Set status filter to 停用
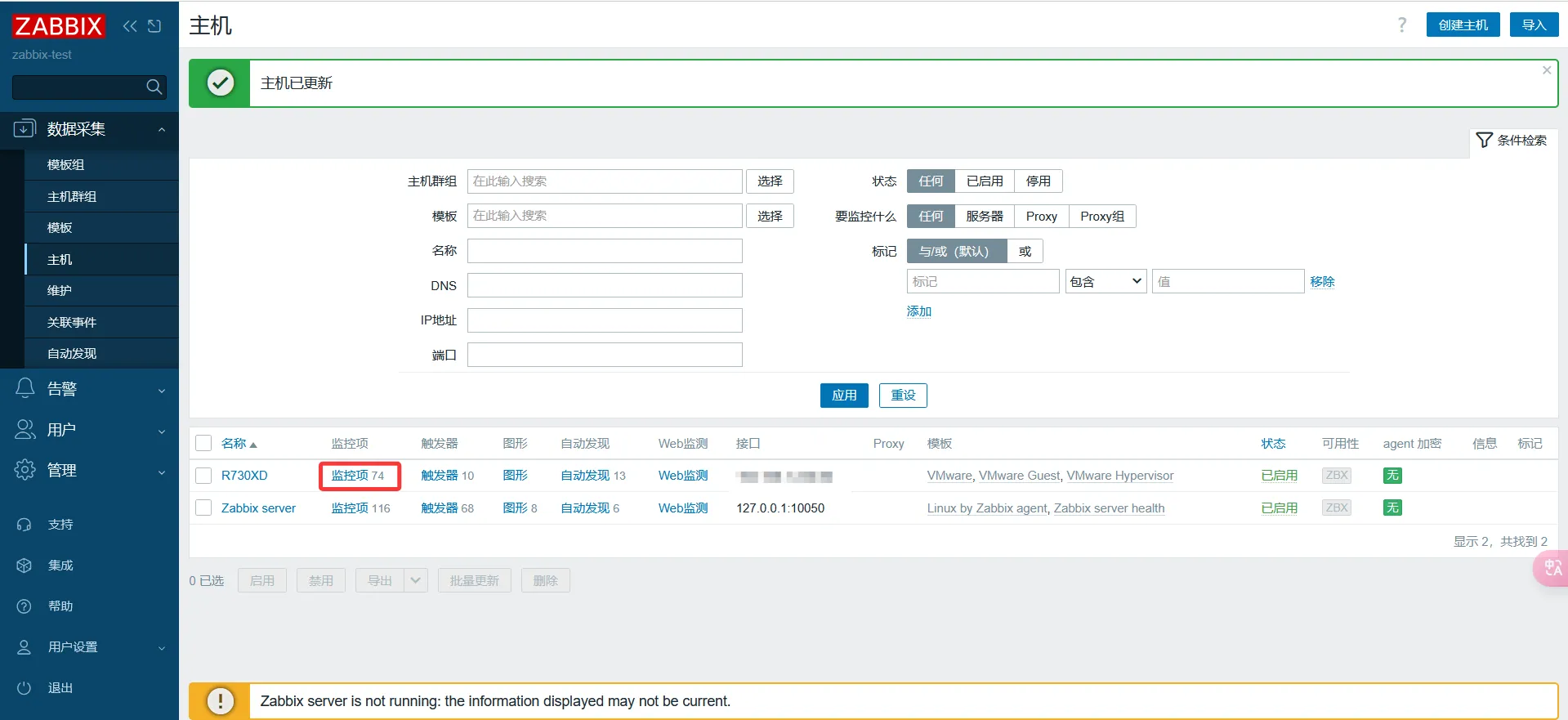The width and height of the screenshot is (1568, 720). [1039, 181]
